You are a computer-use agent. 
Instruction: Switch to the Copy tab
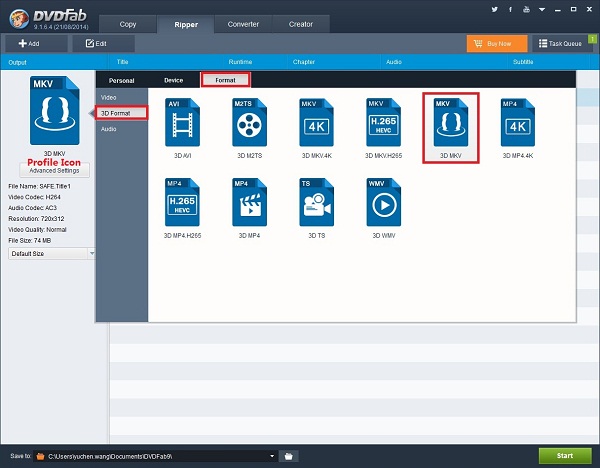coord(128,24)
